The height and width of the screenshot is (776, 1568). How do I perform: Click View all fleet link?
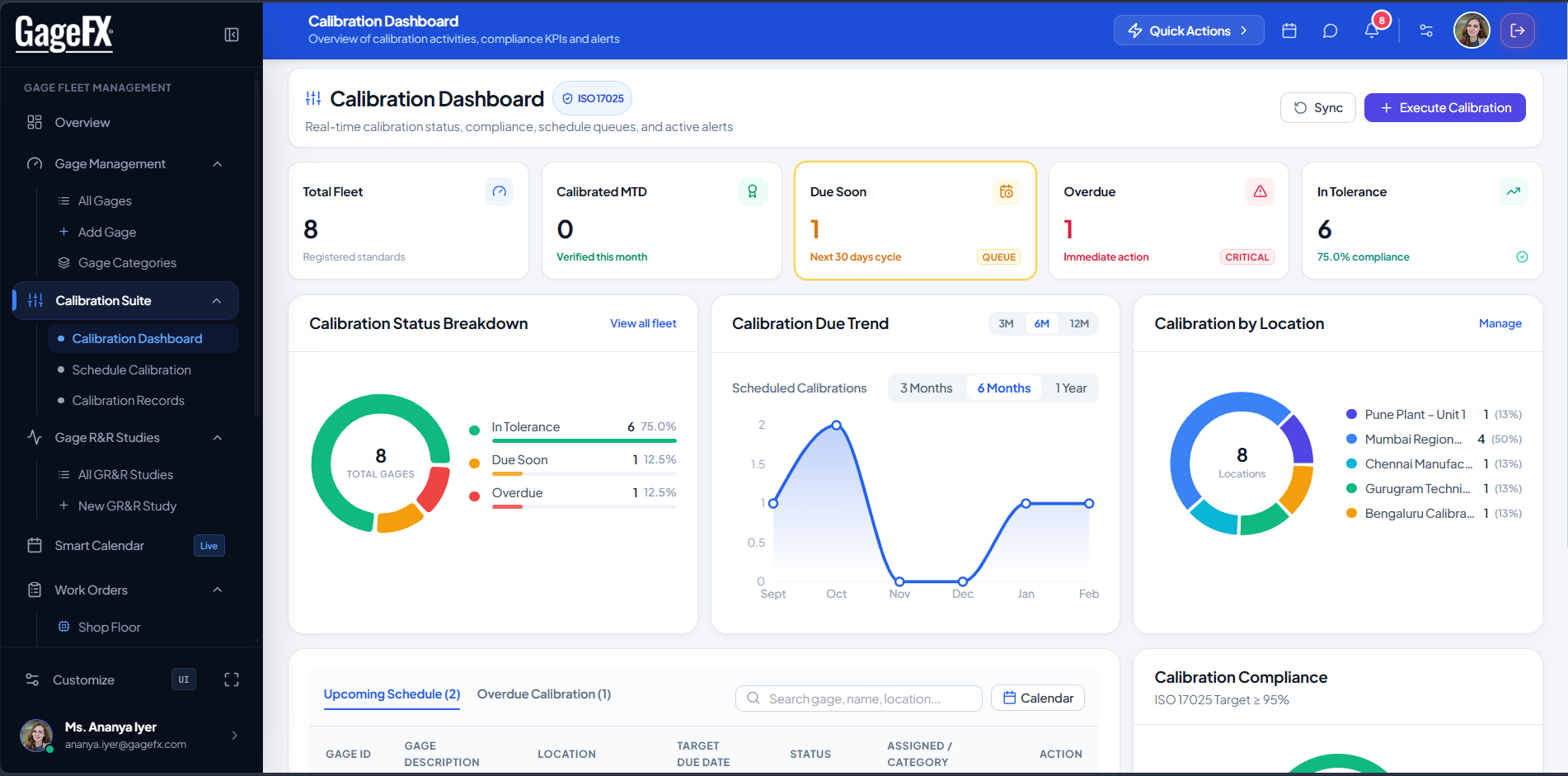[x=643, y=323]
